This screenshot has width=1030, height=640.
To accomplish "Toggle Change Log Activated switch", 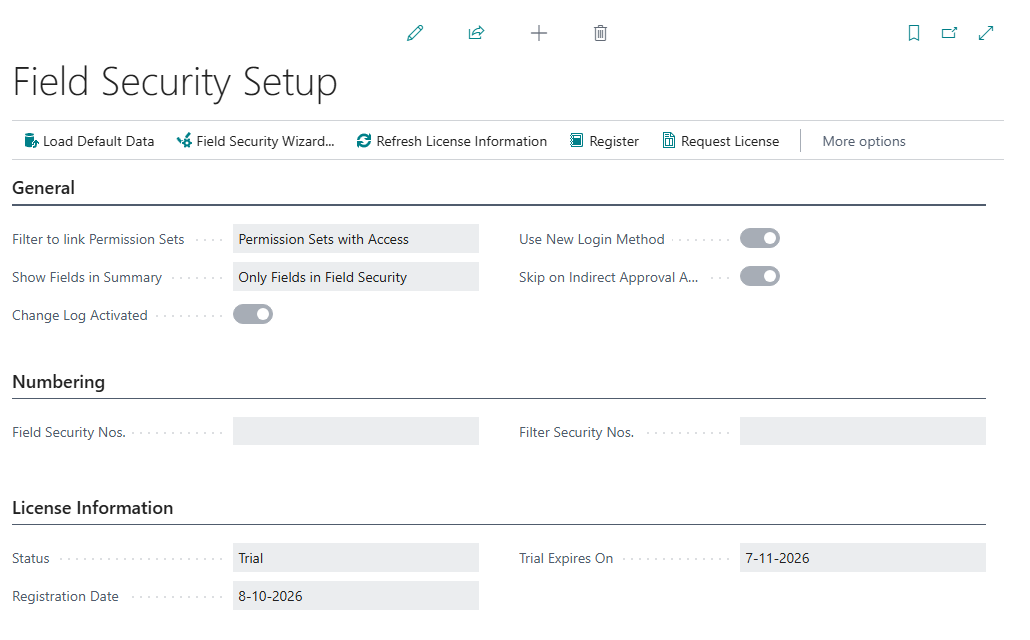I will tap(253, 315).
